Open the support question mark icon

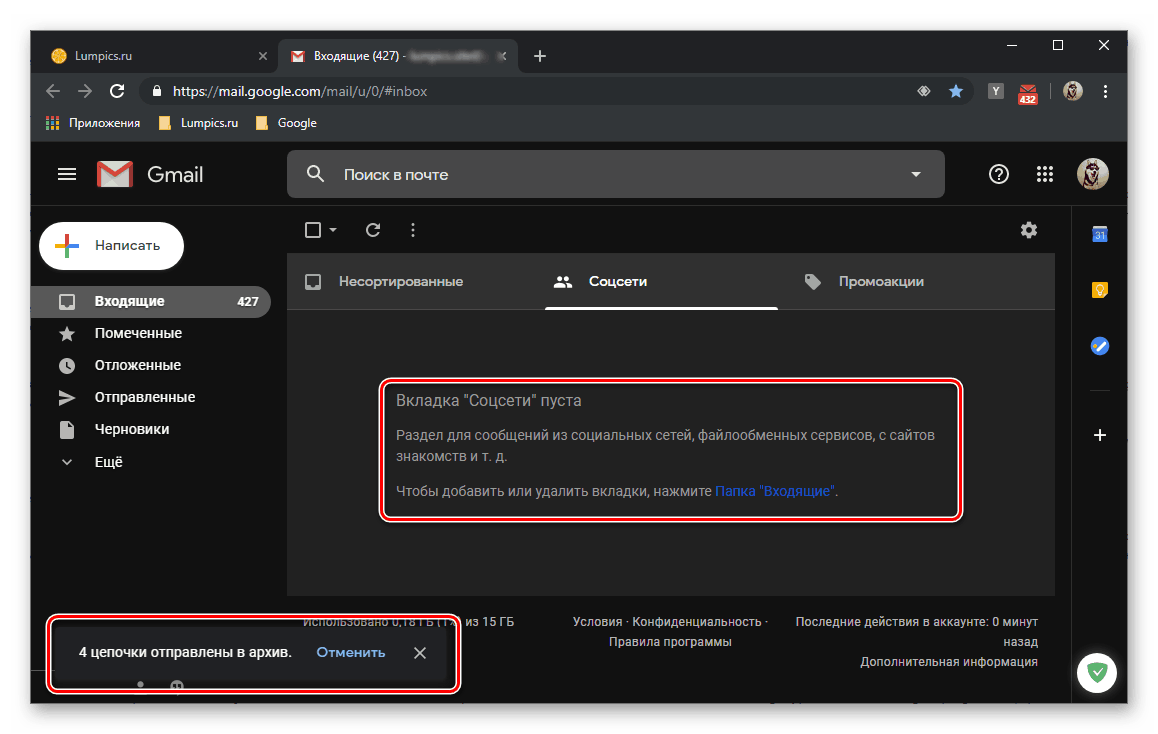click(998, 174)
